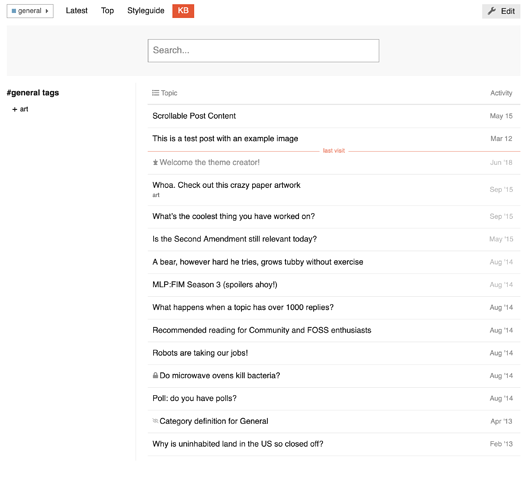
Task: Open bear grows tubby topic
Action: [x=258, y=262]
